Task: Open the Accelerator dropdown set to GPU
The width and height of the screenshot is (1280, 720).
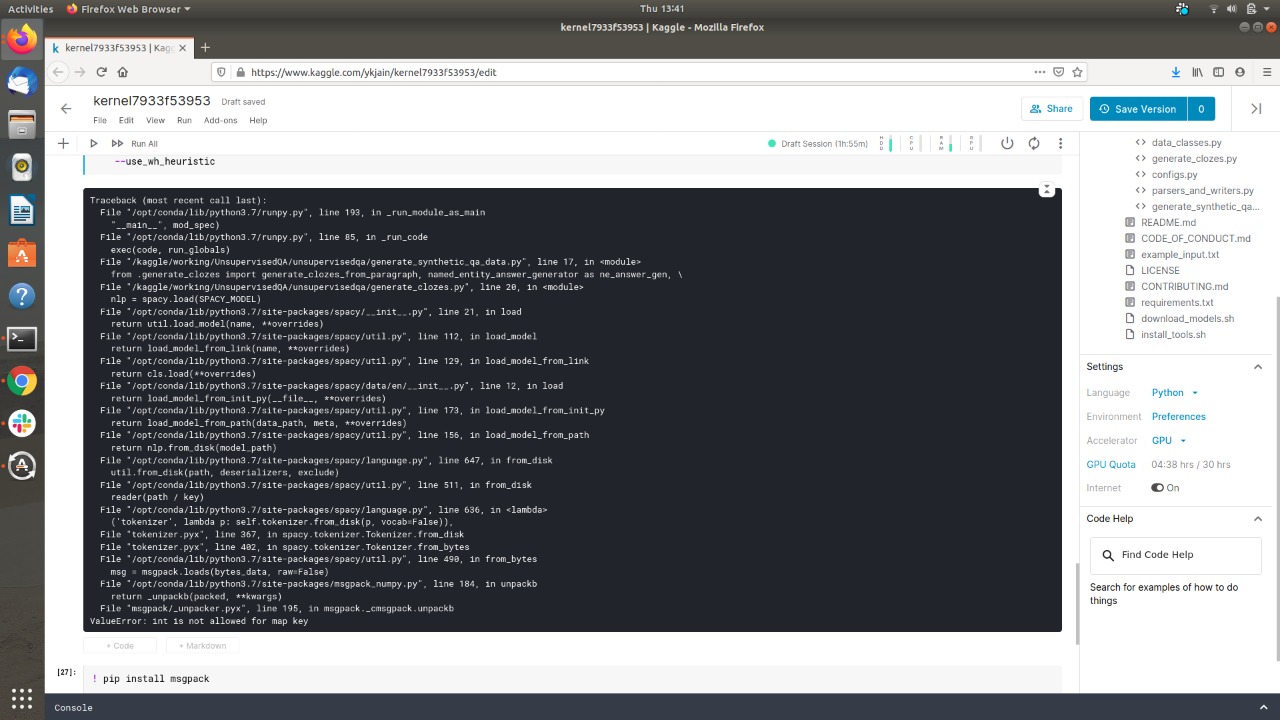Action: tap(1167, 440)
